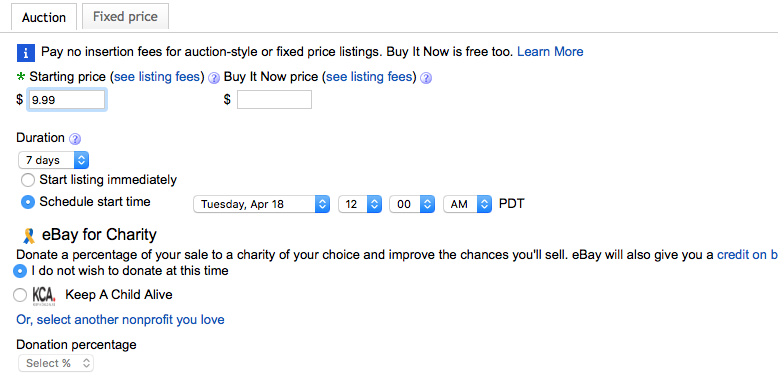This screenshot has width=778, height=388.
Task: Choose I do not wish to donate option
Action: pos(20,271)
